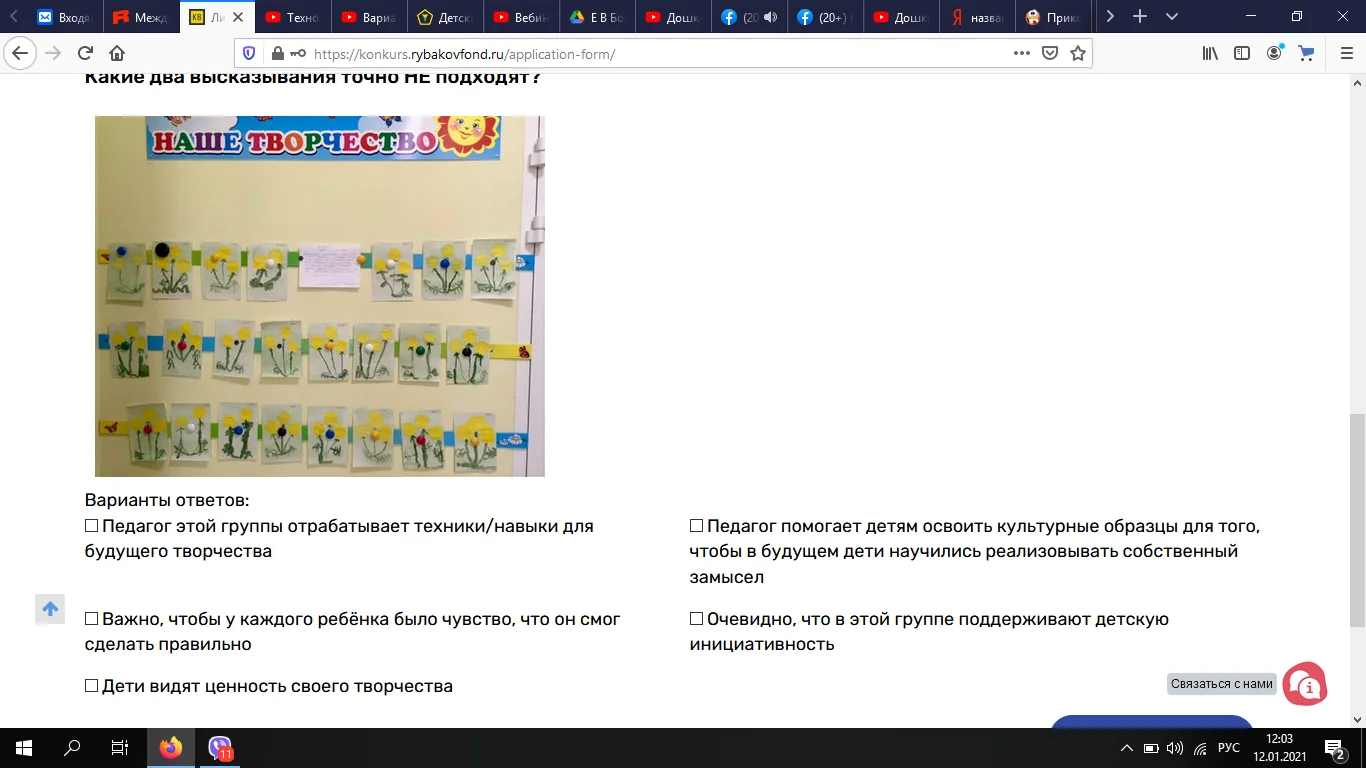Switch to the Входящ mail tab
The image size is (1366, 768).
64,17
